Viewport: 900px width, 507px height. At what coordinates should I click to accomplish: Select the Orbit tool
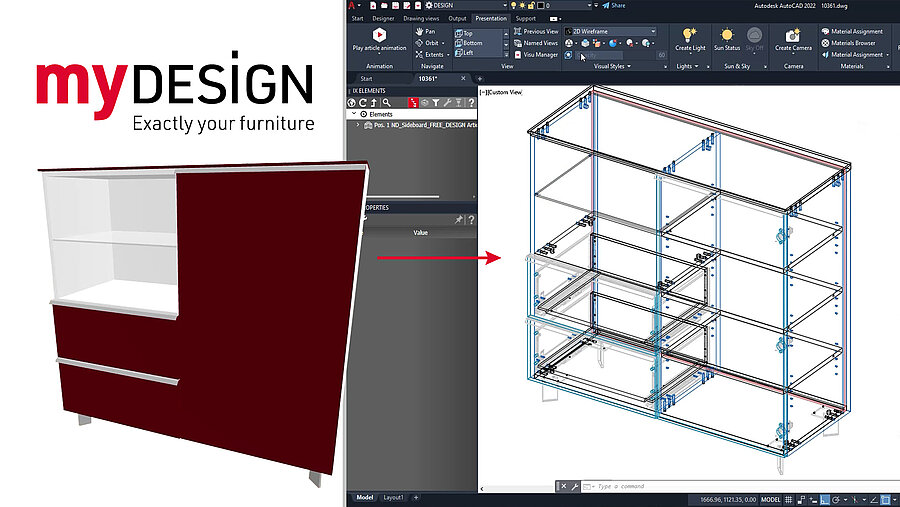point(427,43)
